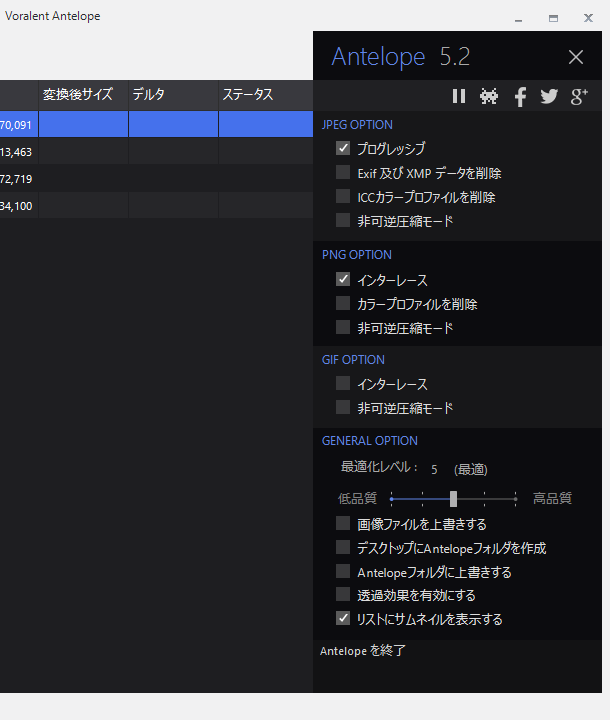Screen dimensions: 610x720
Task: Close the Antelope 5.2 options panel
Action: coord(576,57)
